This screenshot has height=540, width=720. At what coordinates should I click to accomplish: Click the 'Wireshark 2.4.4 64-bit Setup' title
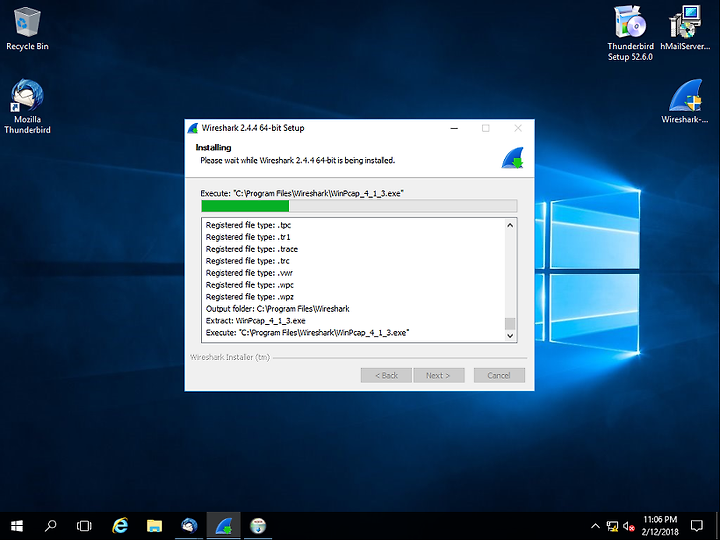(x=253, y=128)
